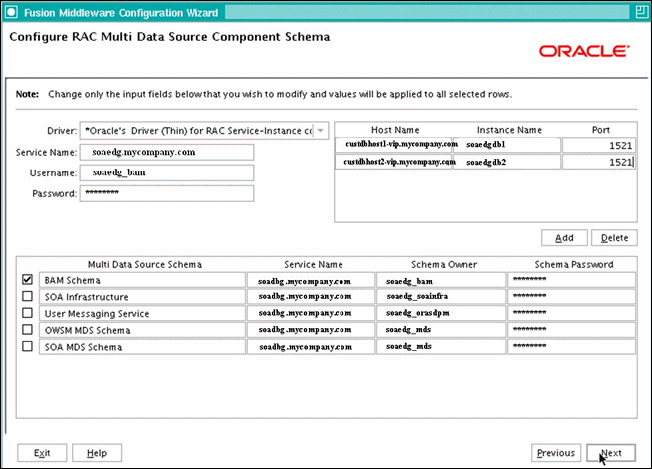Click the Schema Owner column header
This screenshot has width=652, height=469.
pos(444,264)
